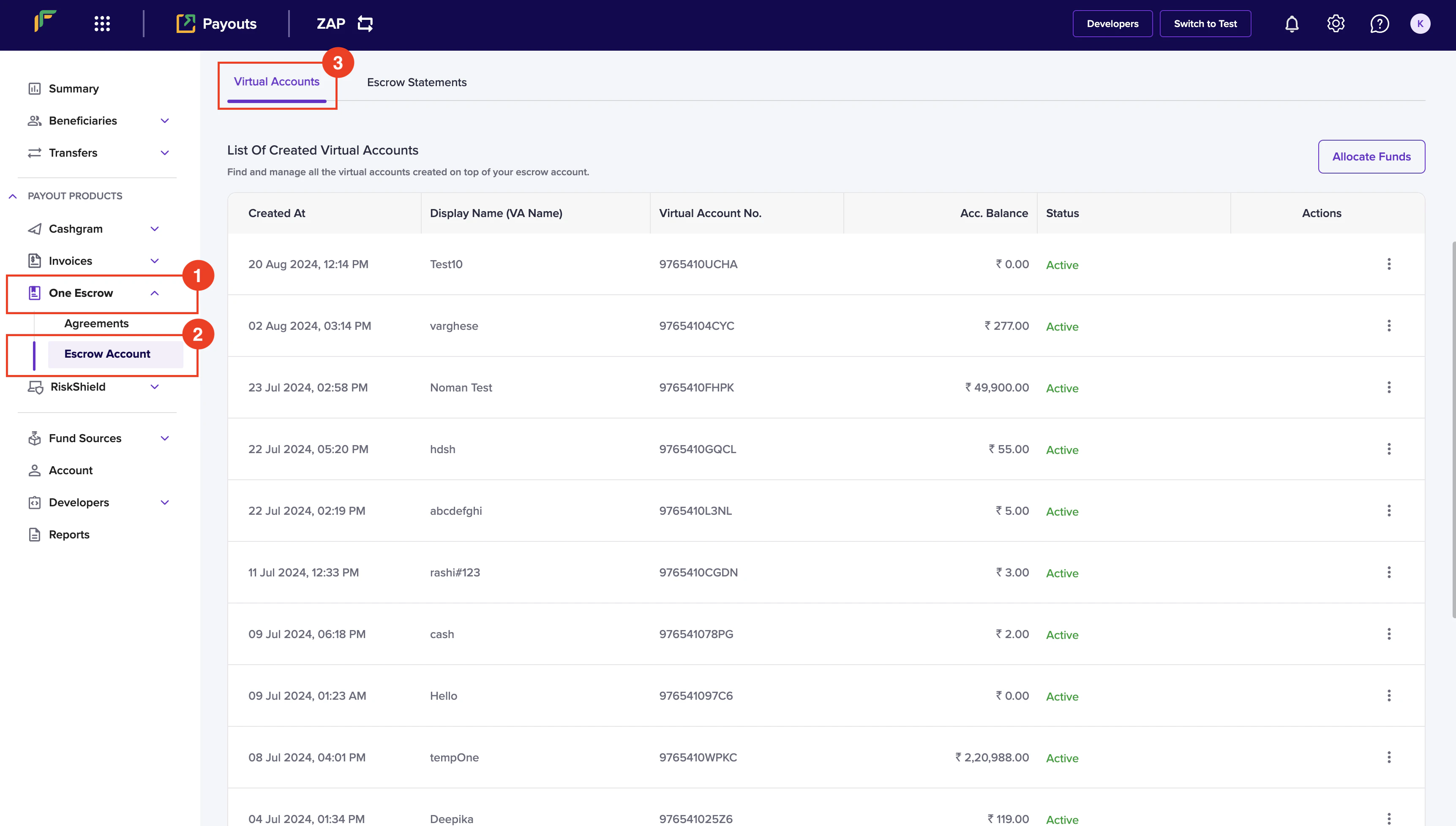Open three-dot menu for tempOne account

pyautogui.click(x=1388, y=757)
